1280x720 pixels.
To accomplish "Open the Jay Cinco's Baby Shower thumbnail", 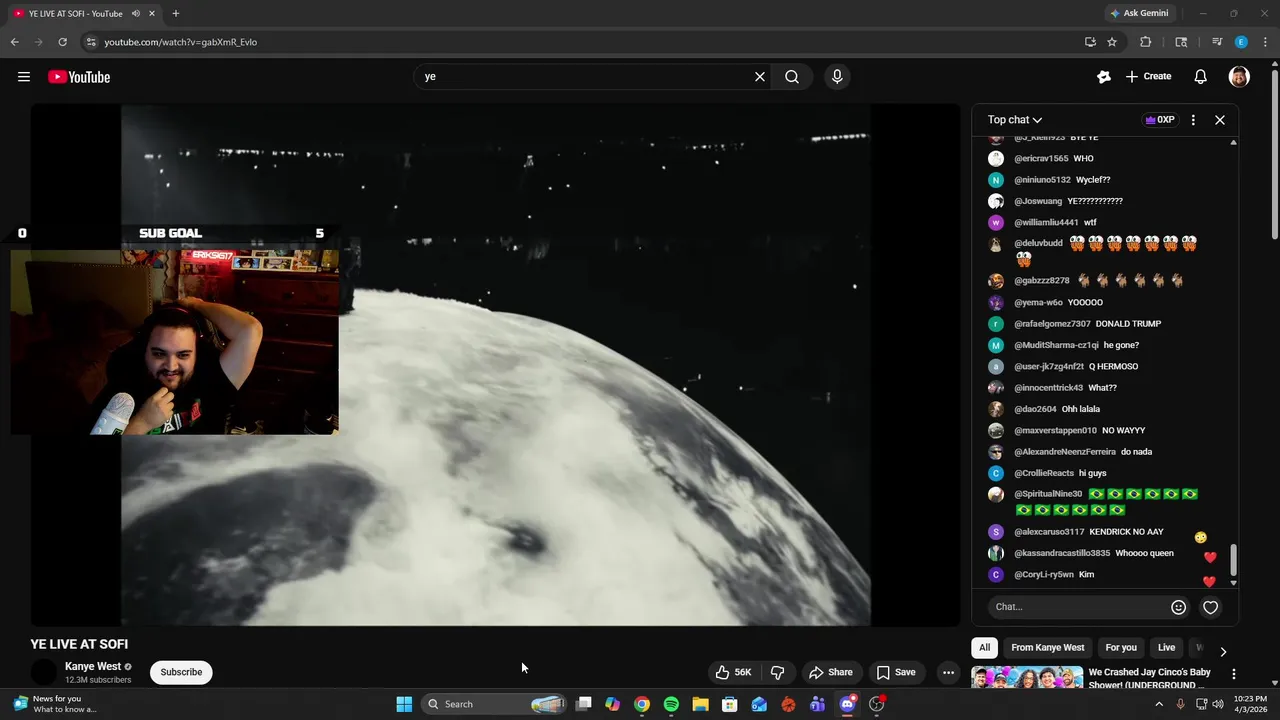I will coord(1027,677).
